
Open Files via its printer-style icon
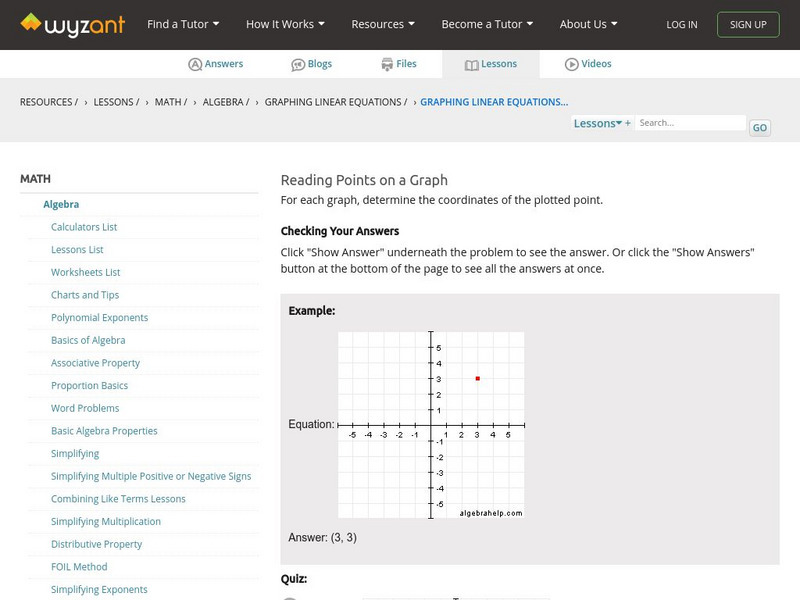pyautogui.click(x=385, y=63)
